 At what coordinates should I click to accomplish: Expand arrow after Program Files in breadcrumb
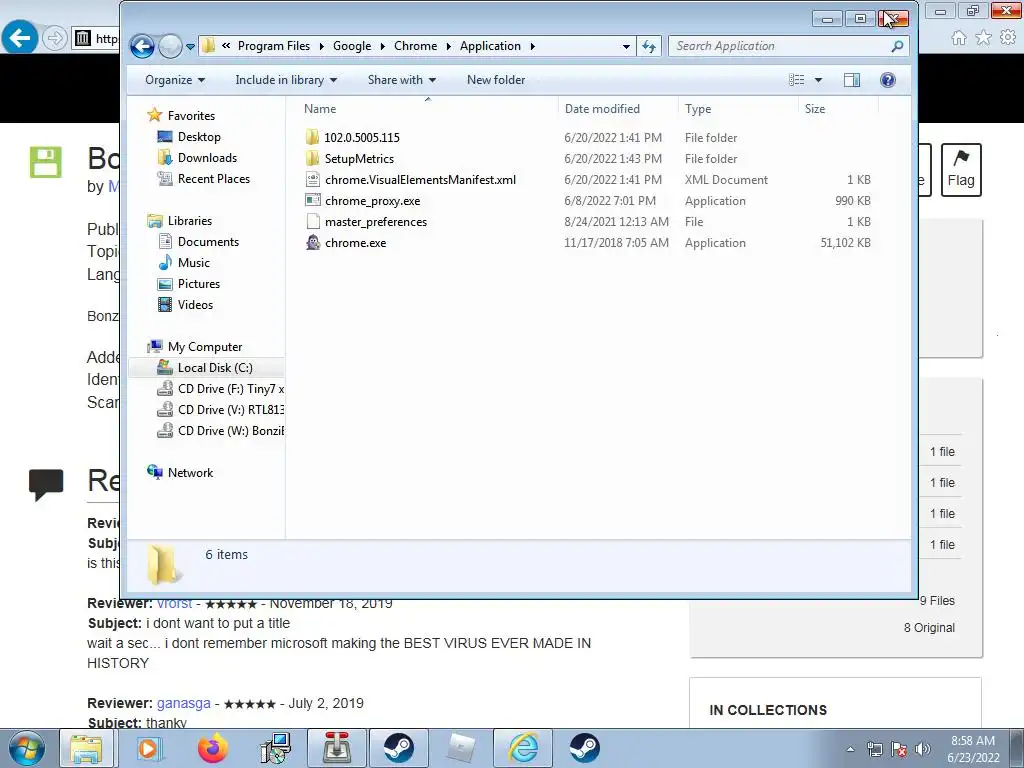(321, 46)
